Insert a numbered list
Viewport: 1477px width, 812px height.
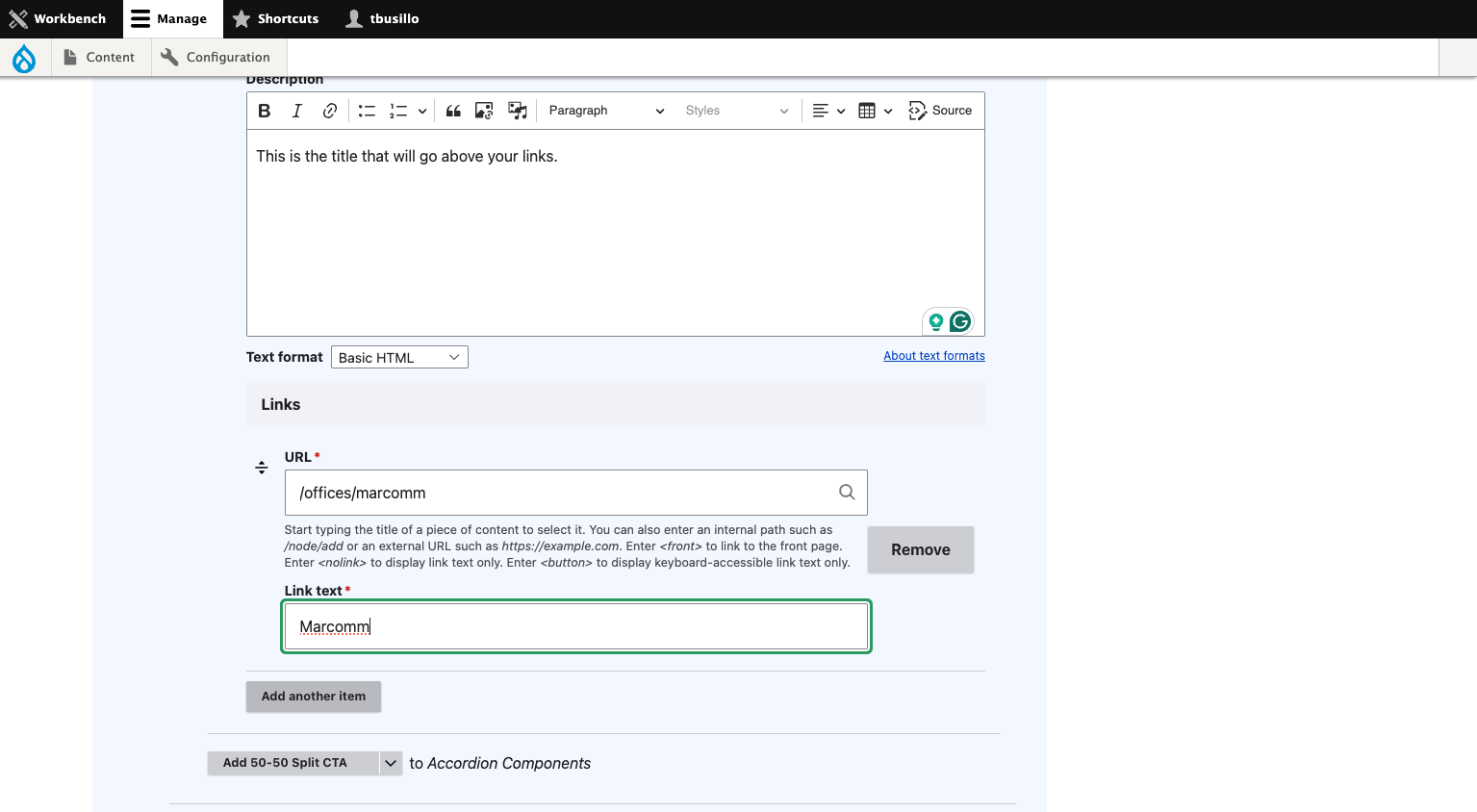[398, 111]
